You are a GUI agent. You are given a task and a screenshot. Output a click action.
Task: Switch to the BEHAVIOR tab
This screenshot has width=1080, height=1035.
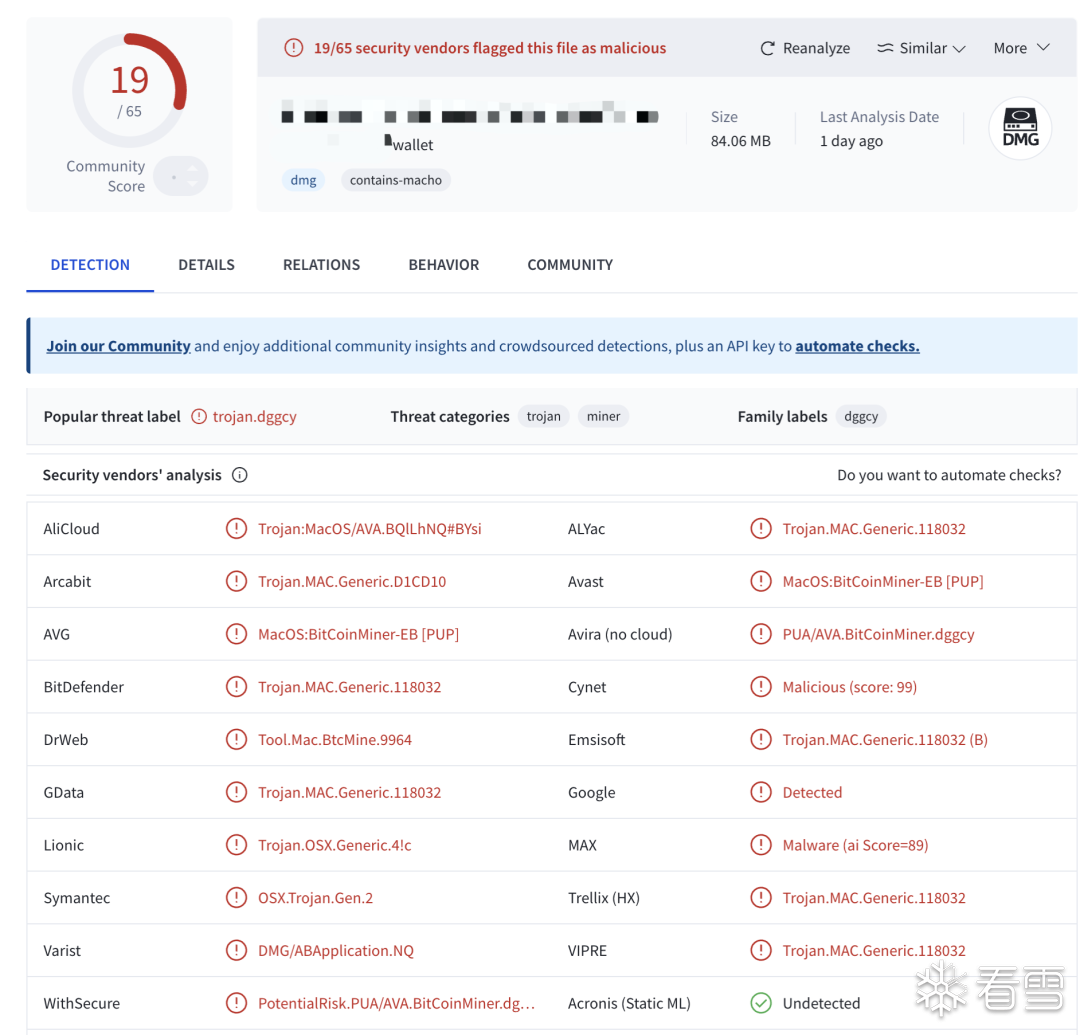pyautogui.click(x=444, y=265)
